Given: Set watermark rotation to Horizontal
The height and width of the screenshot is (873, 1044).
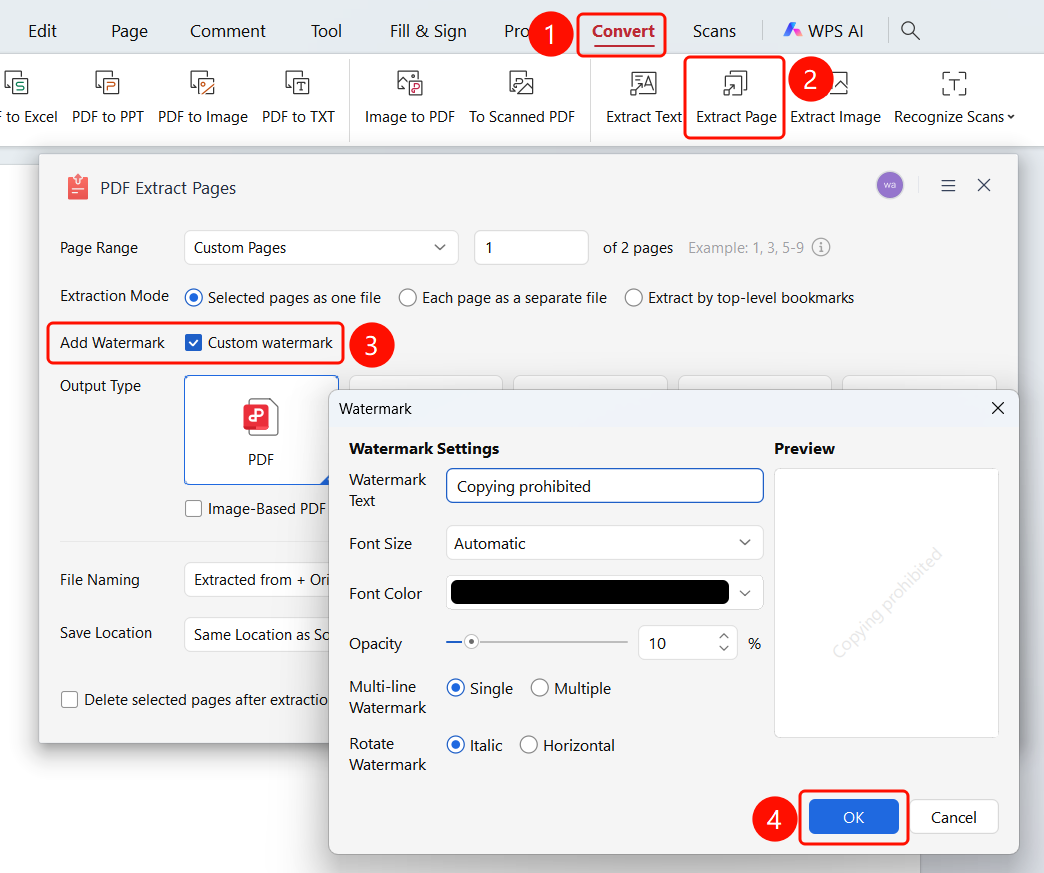Looking at the screenshot, I should pos(529,744).
